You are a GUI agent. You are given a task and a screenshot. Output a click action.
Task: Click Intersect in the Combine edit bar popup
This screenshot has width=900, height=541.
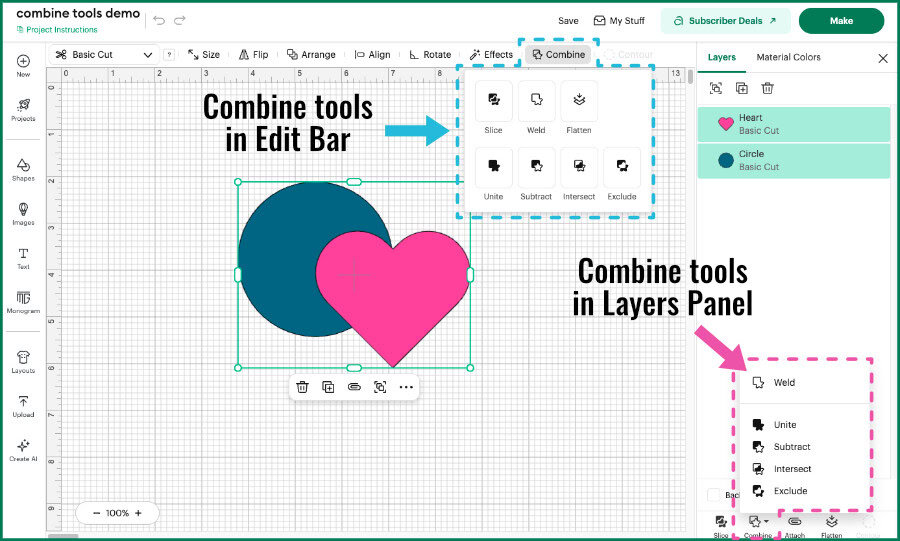[579, 167]
